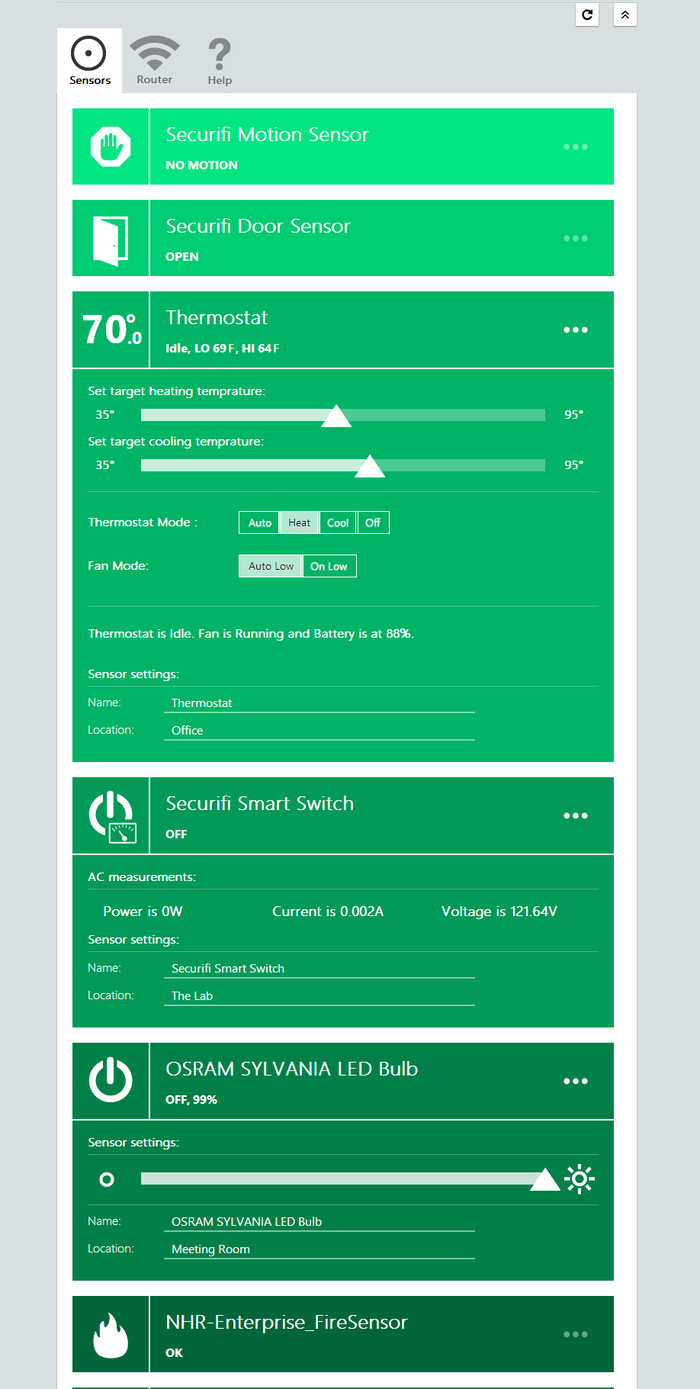Click the Securifi Motion Sensor title
The image size is (700, 1389).
(x=267, y=135)
